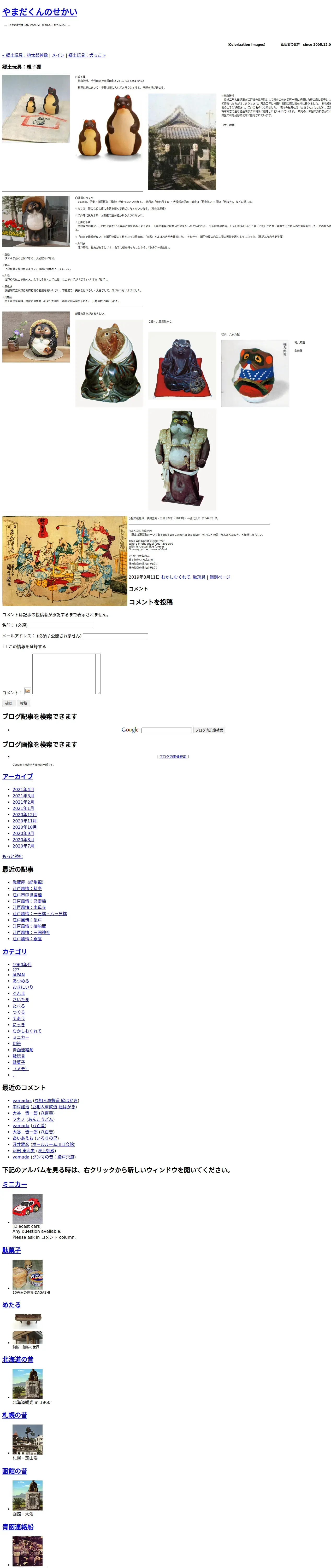Open the 駄菓子 album heading
Image resolution: width=331 pixels, height=1568 pixels.
pos(11,1250)
